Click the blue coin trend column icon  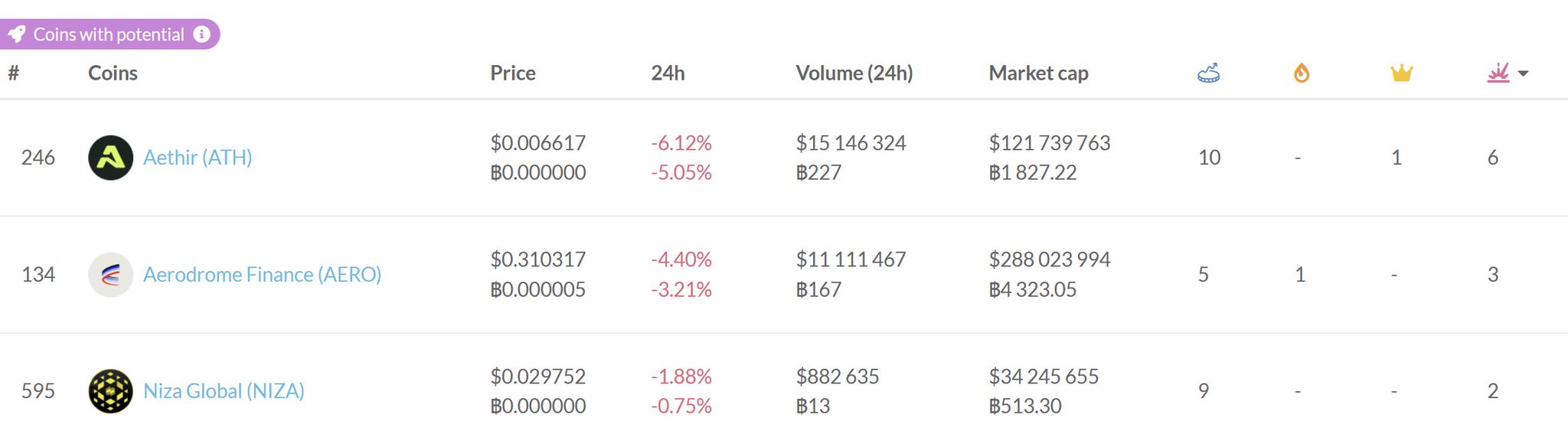pyautogui.click(x=1208, y=73)
